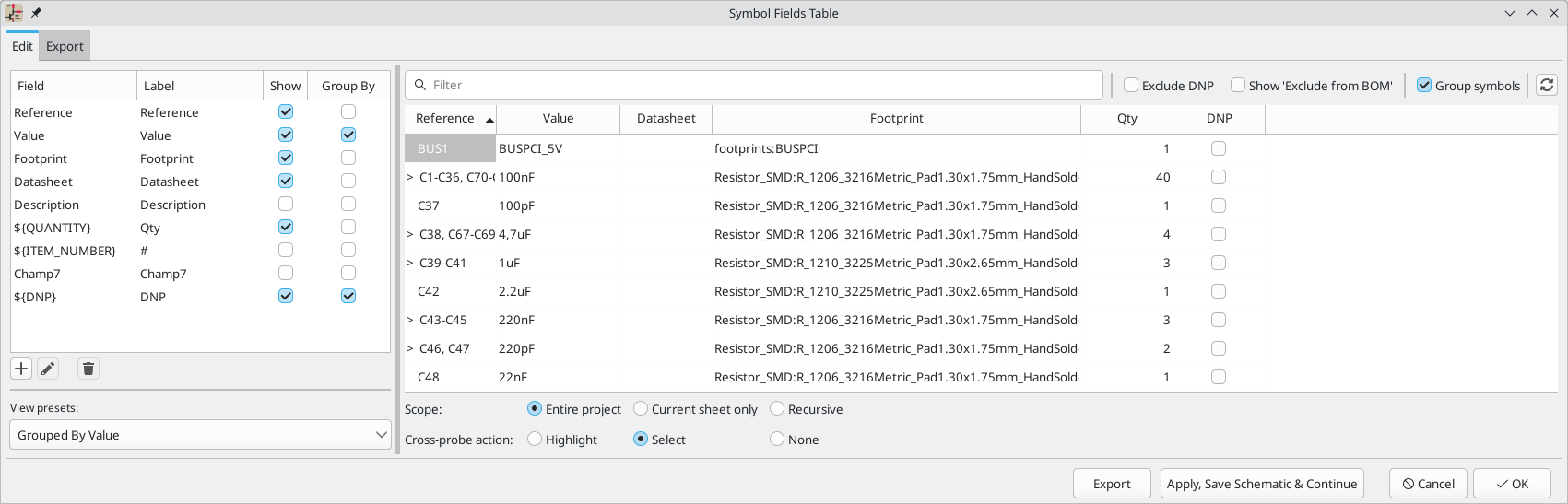Click the rename field pencil icon
This screenshot has height=504, width=1568.
pos(48,369)
